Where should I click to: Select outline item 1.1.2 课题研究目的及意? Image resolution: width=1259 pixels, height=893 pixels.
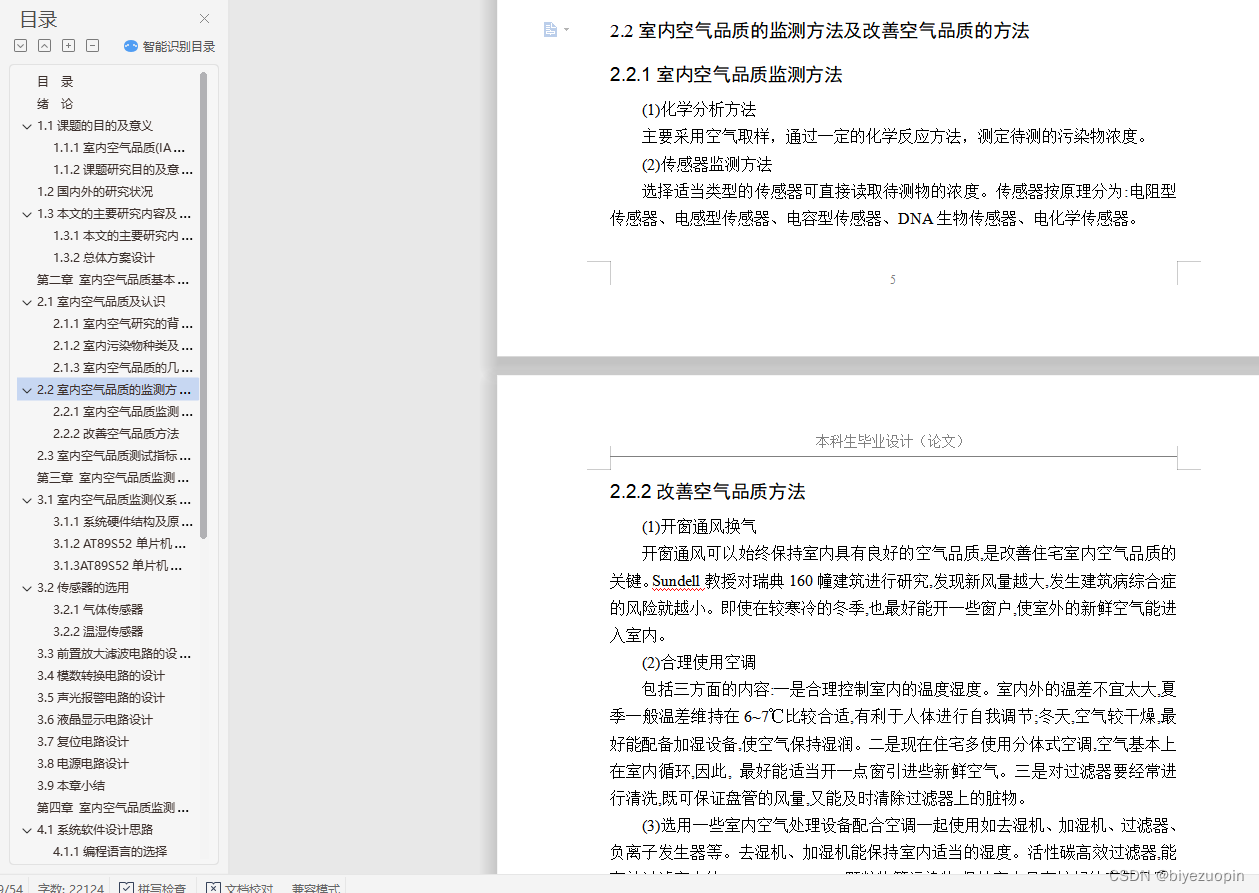pyautogui.click(x=123, y=170)
